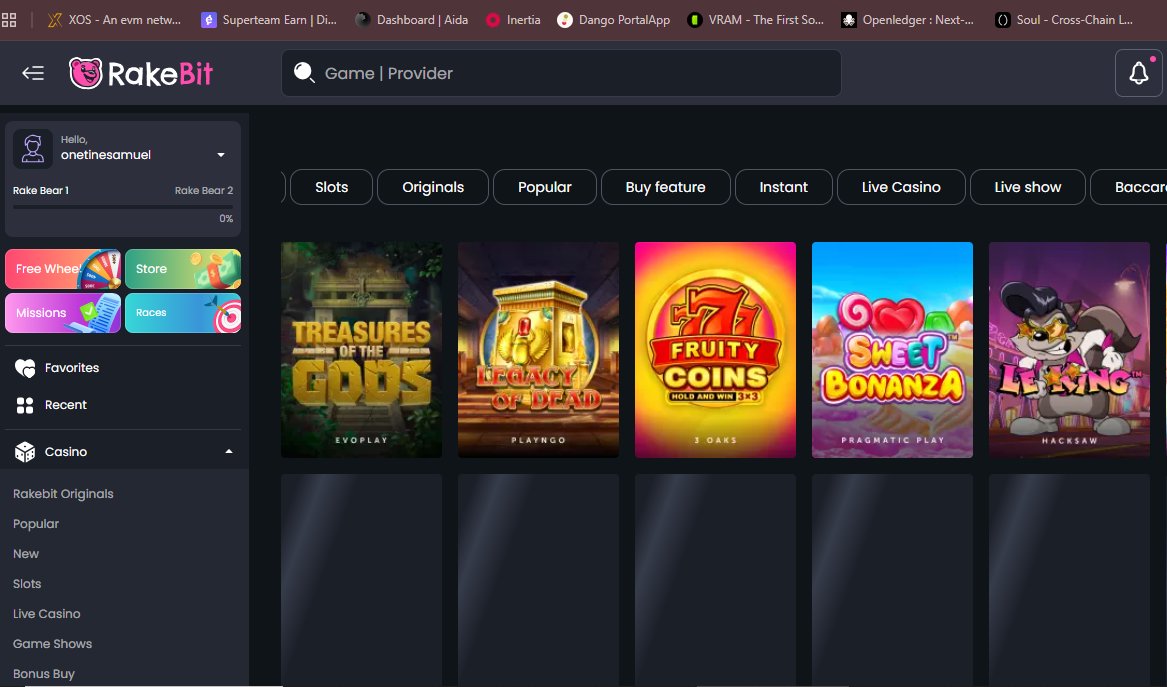Open Openledger bookmark
The width and height of the screenshot is (1167, 687).
pyautogui.click(x=907, y=20)
